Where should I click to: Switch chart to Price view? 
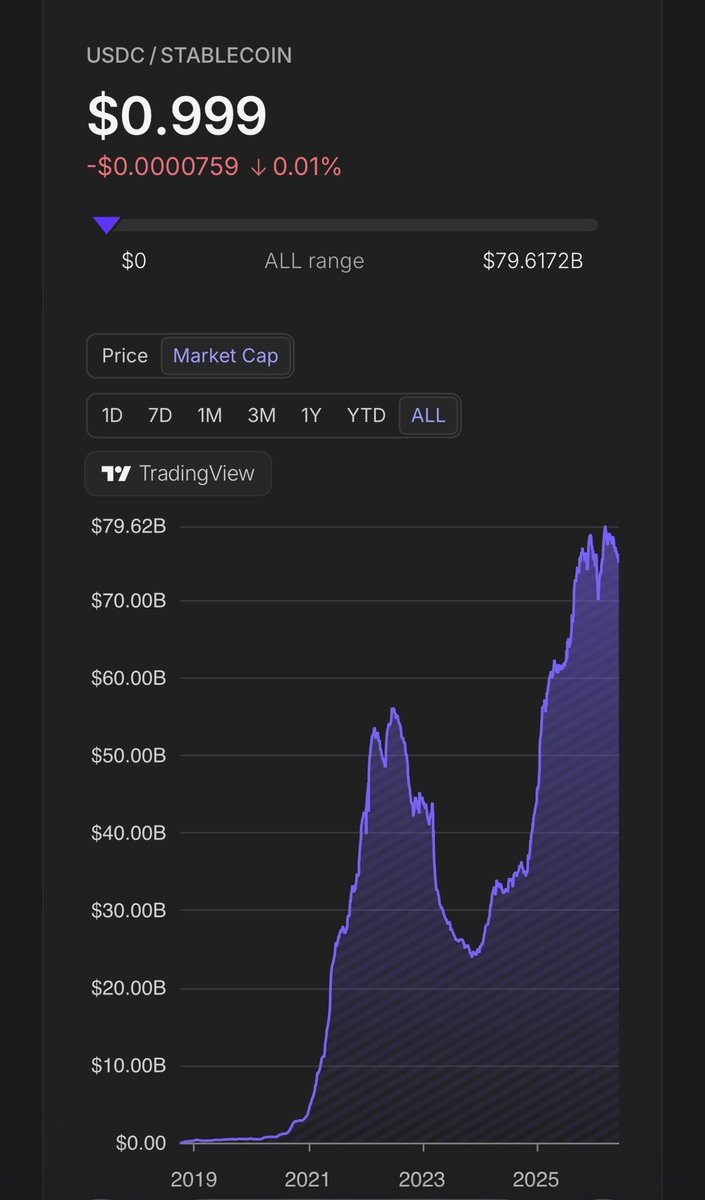[x=125, y=356]
